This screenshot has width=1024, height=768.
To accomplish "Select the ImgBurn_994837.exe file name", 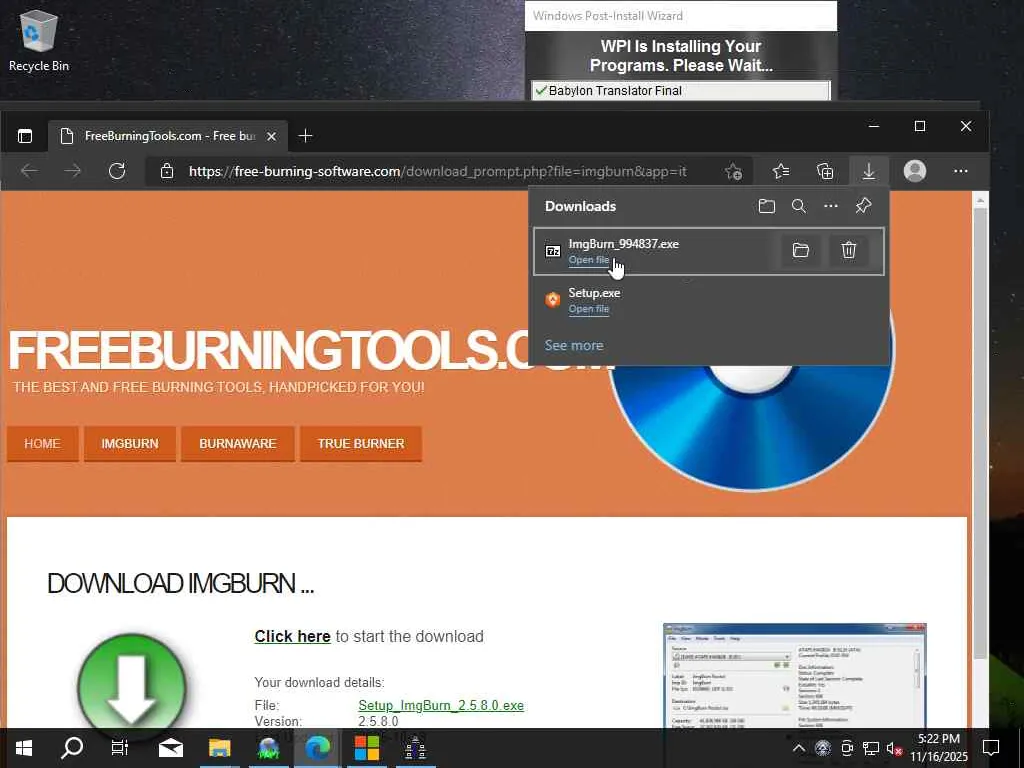I will [x=624, y=244].
